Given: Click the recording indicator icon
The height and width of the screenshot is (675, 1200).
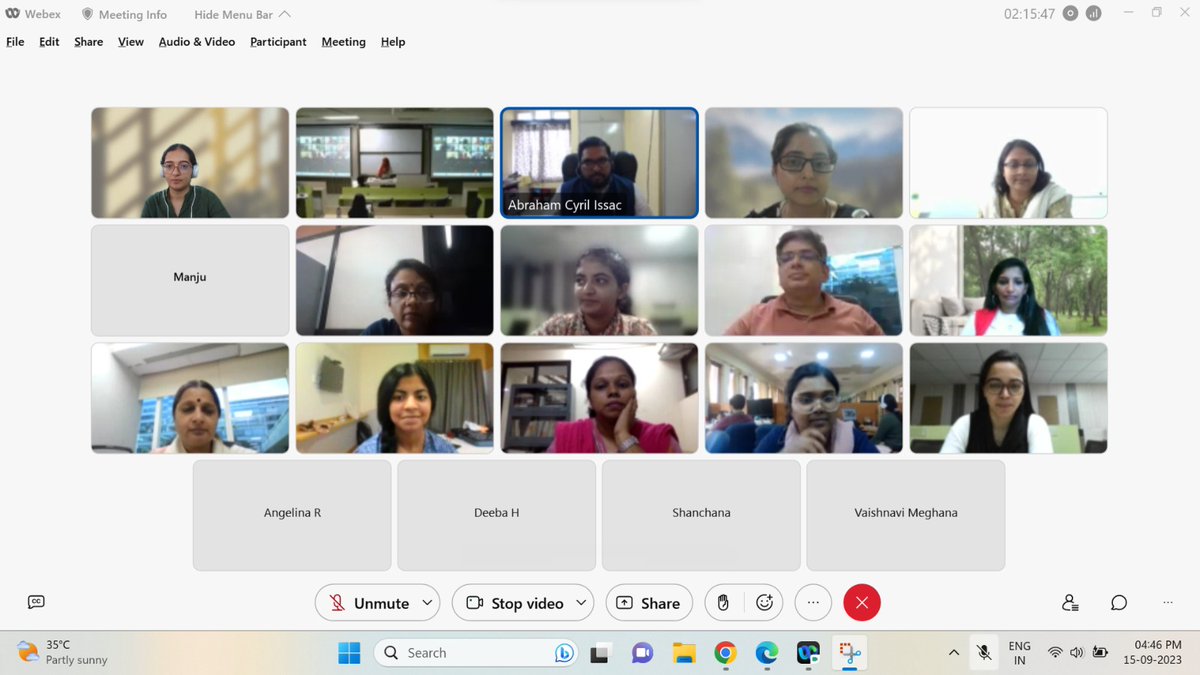Looking at the screenshot, I should pyautogui.click(x=1071, y=14).
